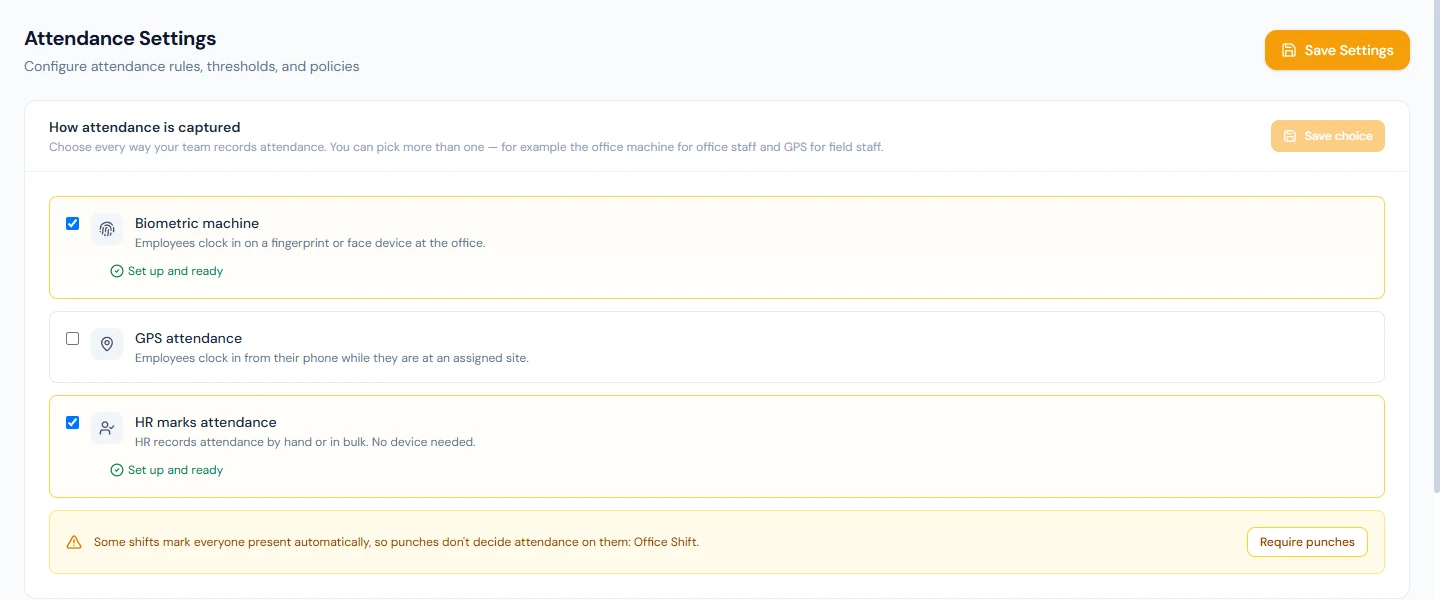The image size is (1440, 600).
Task: Click the fingerprint icon for Biometric machine
Action: point(107,229)
